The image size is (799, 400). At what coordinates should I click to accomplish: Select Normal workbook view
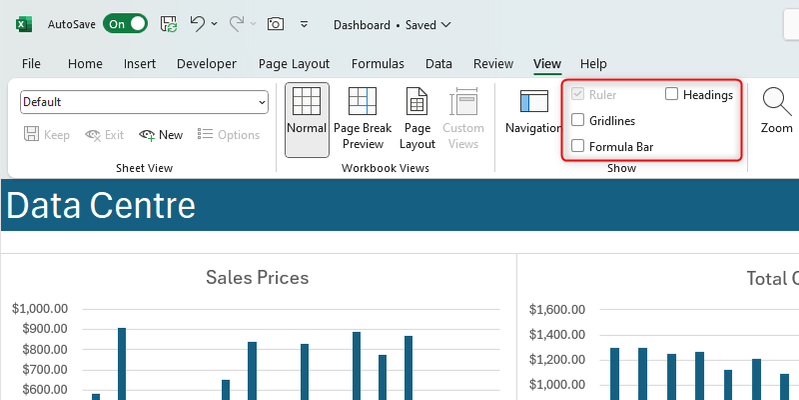click(307, 120)
